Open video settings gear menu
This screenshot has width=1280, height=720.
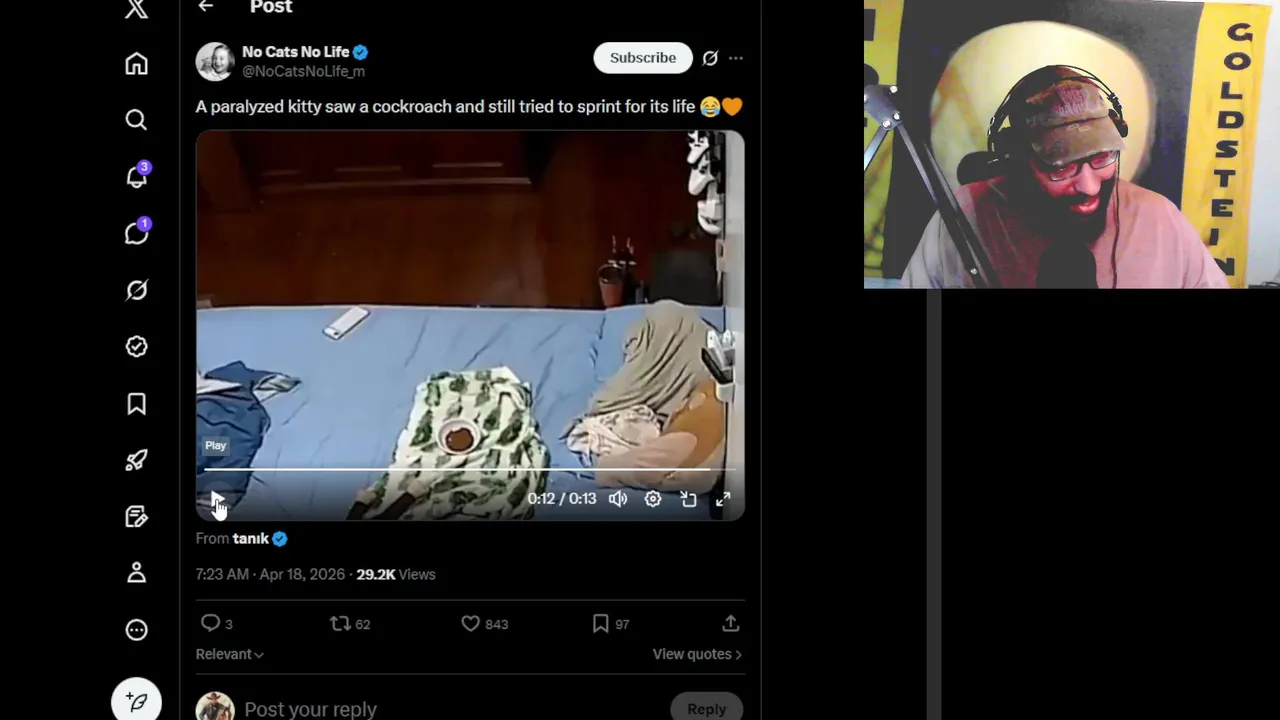(x=653, y=498)
